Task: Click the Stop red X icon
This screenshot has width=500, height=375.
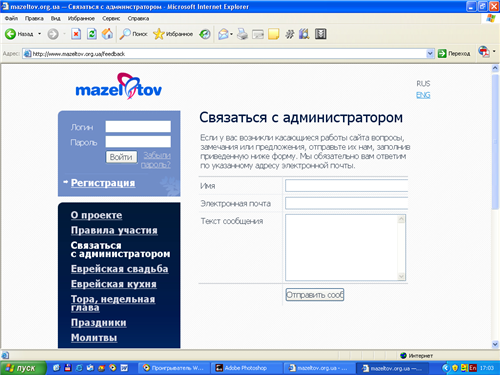Action: pos(76,34)
